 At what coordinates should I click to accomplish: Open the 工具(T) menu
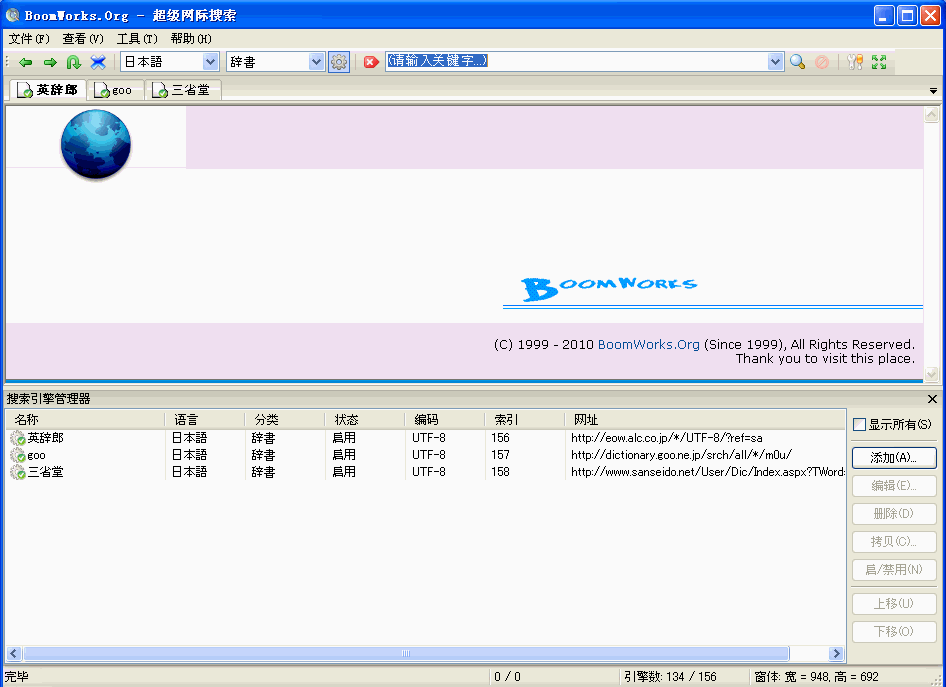pos(137,39)
